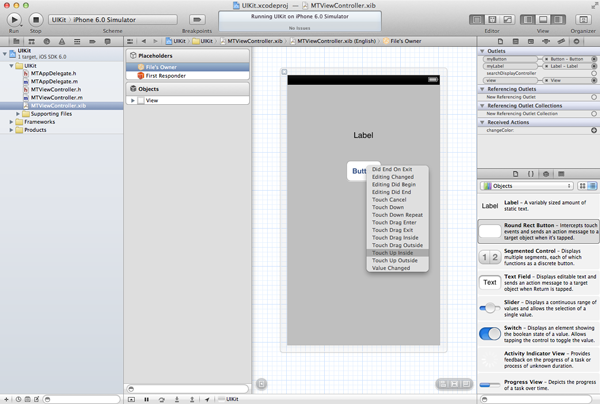Collapse the UIKit project root
This screenshot has height=404, width=600.
[x=5, y=54]
